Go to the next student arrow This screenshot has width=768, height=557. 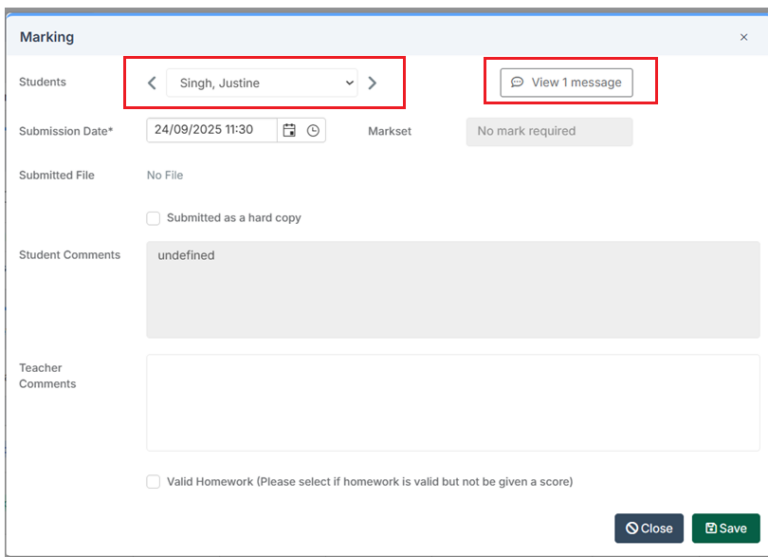[372, 83]
